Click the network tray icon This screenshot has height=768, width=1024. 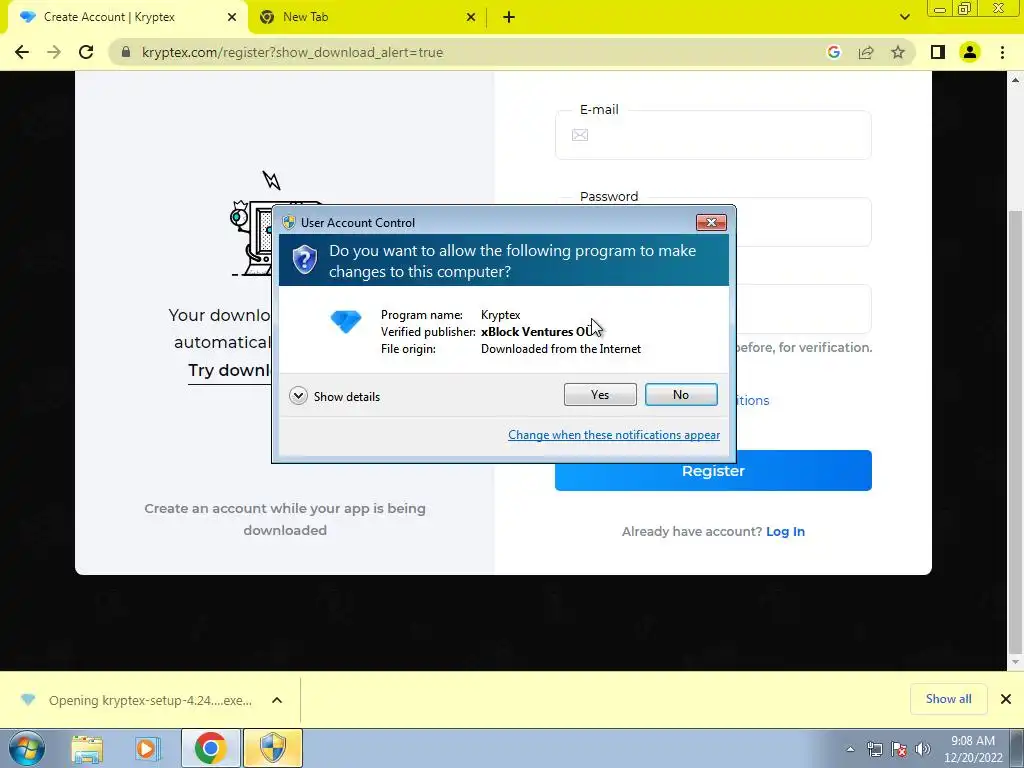tap(874, 749)
